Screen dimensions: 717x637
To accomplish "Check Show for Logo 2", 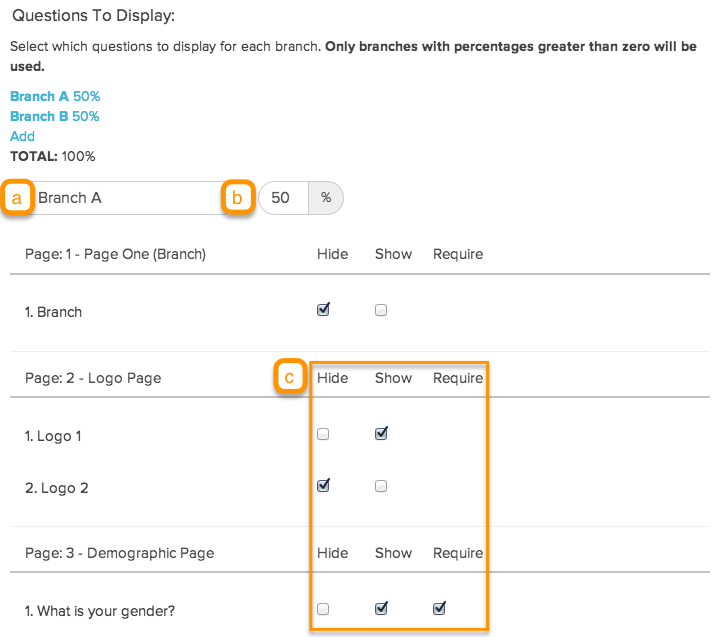I will point(381,487).
